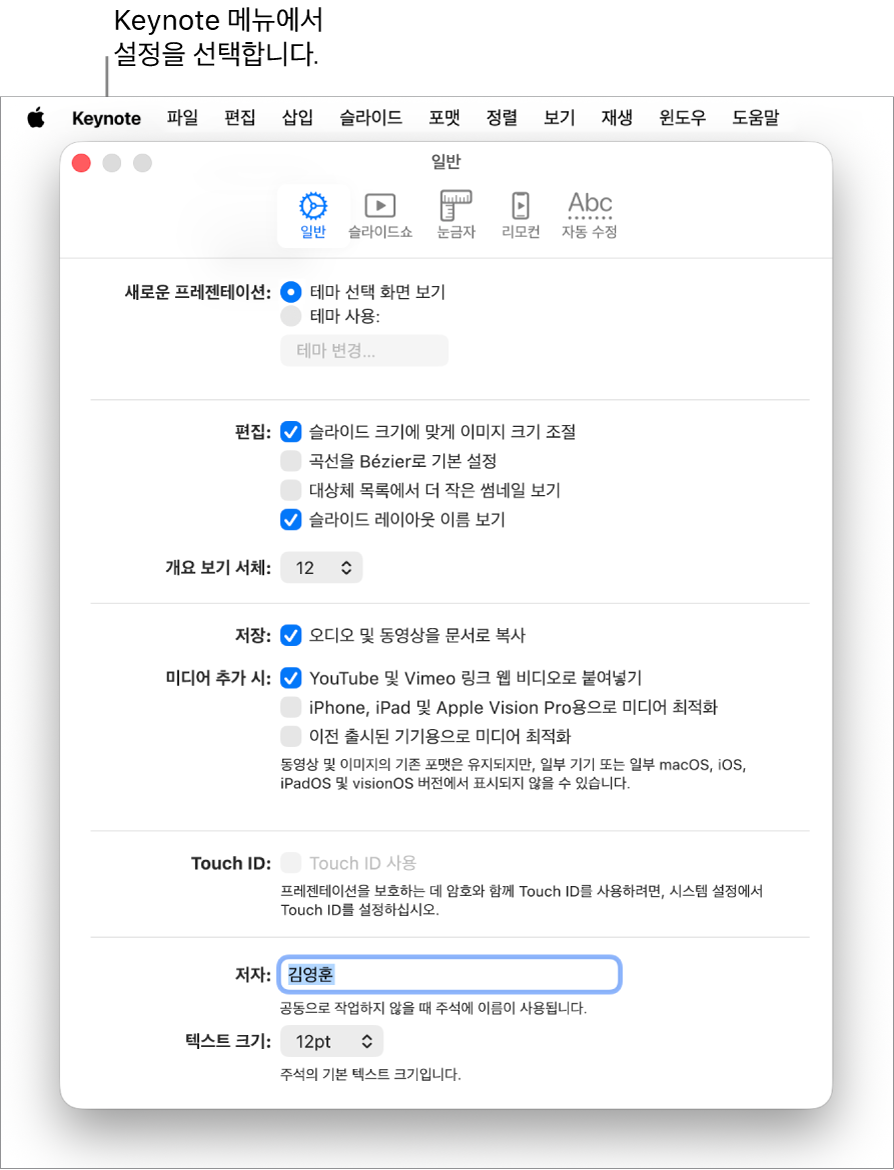
Task: Open the 슬라이드 menu
Action: [x=371, y=118]
